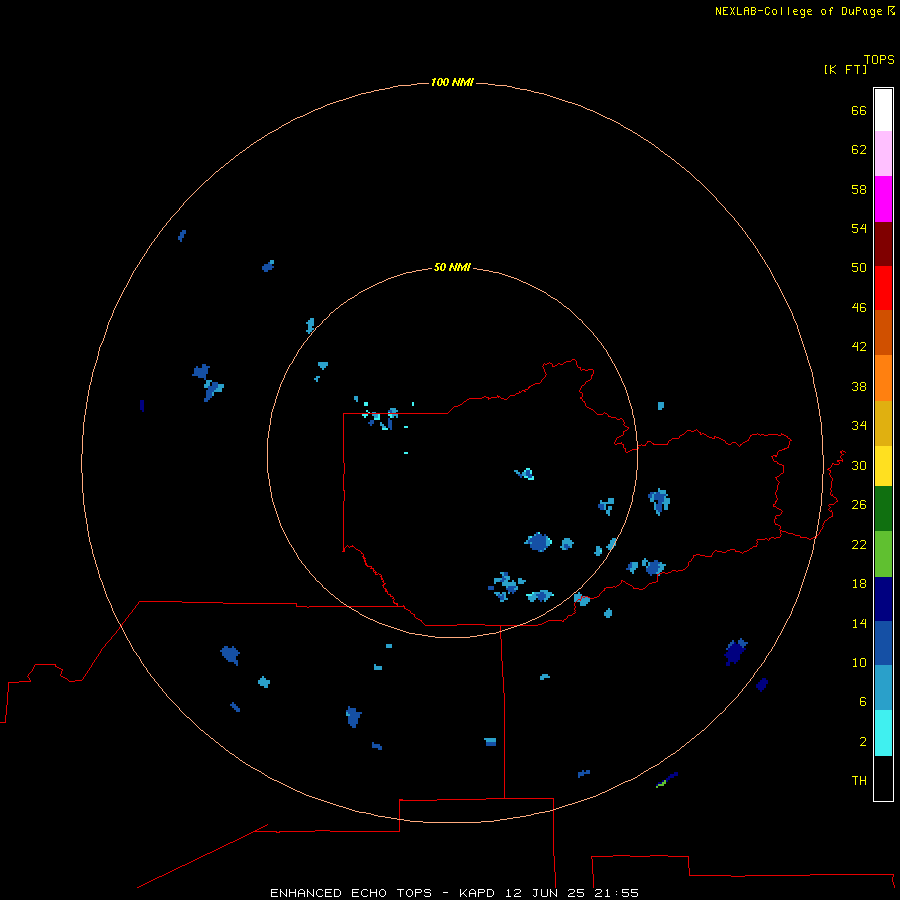Click the legend value 2
Viewport: 900px width, 900px height.
click(x=863, y=741)
